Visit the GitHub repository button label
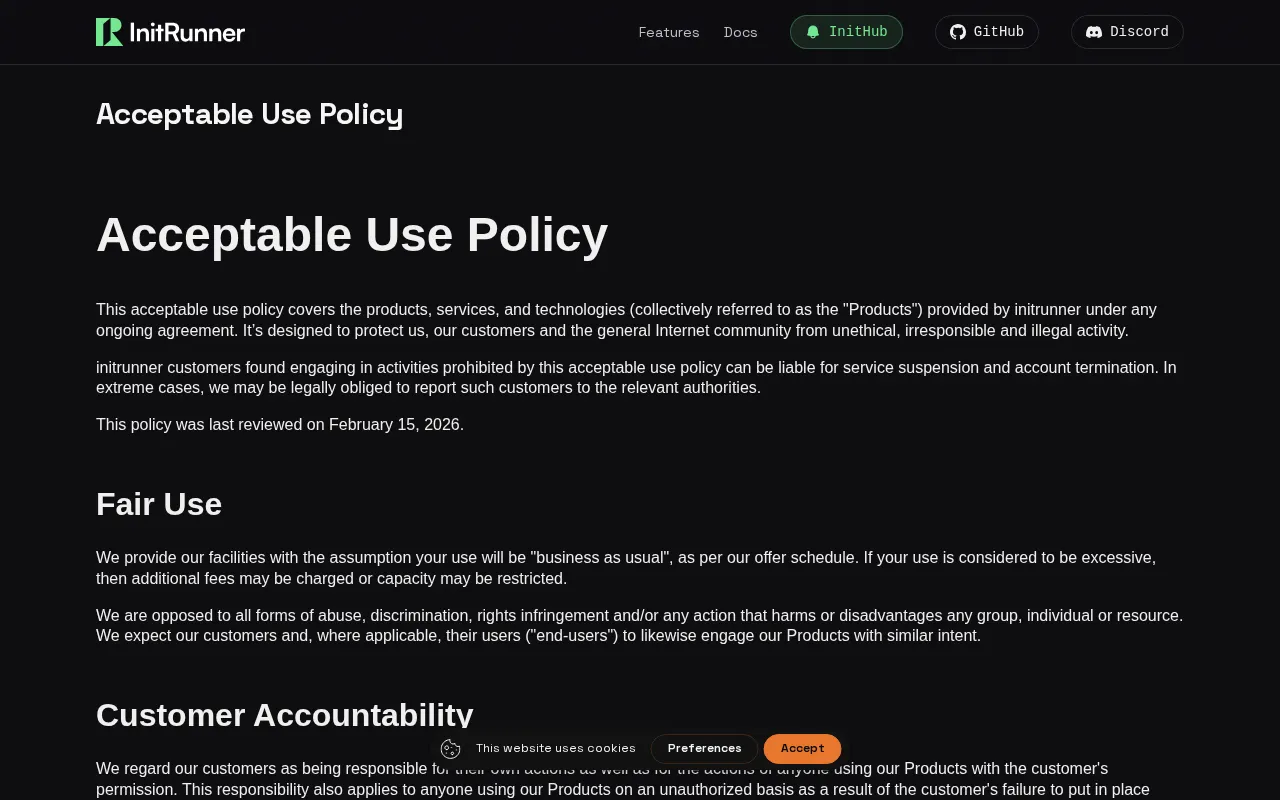Screen dimensions: 1280x800 point(999,32)
